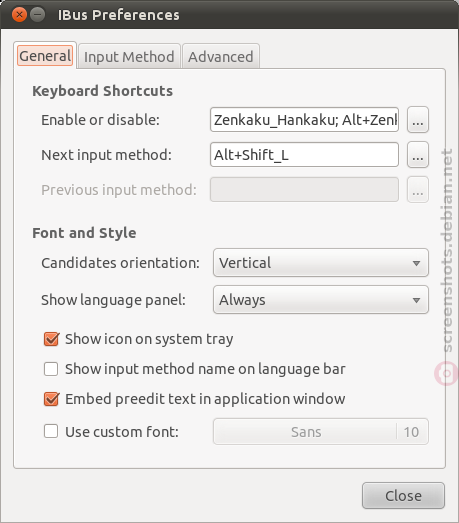Click the Sans 10 font chooser button

pyautogui.click(x=321, y=432)
